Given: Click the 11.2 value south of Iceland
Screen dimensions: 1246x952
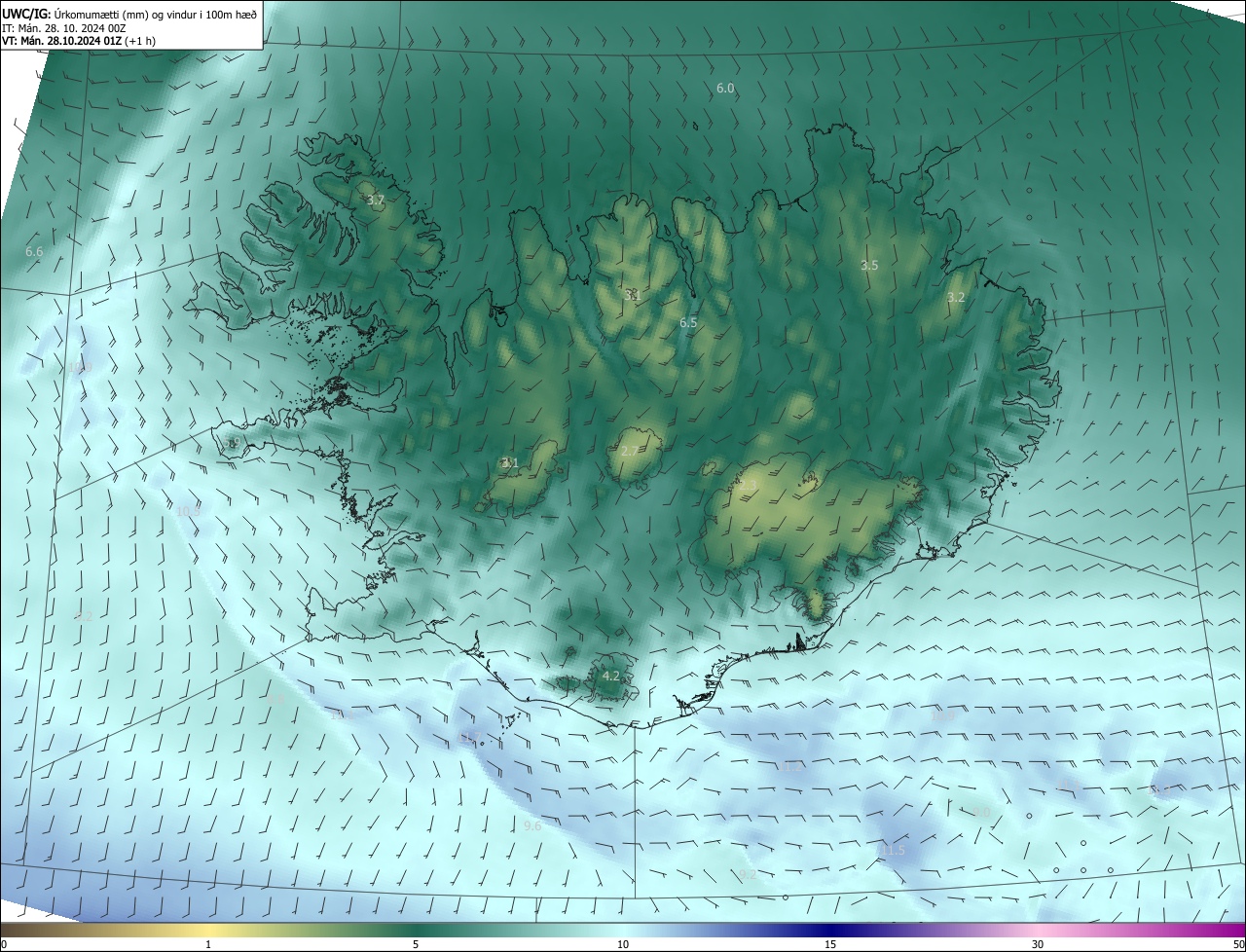Looking at the screenshot, I should (x=791, y=767).
